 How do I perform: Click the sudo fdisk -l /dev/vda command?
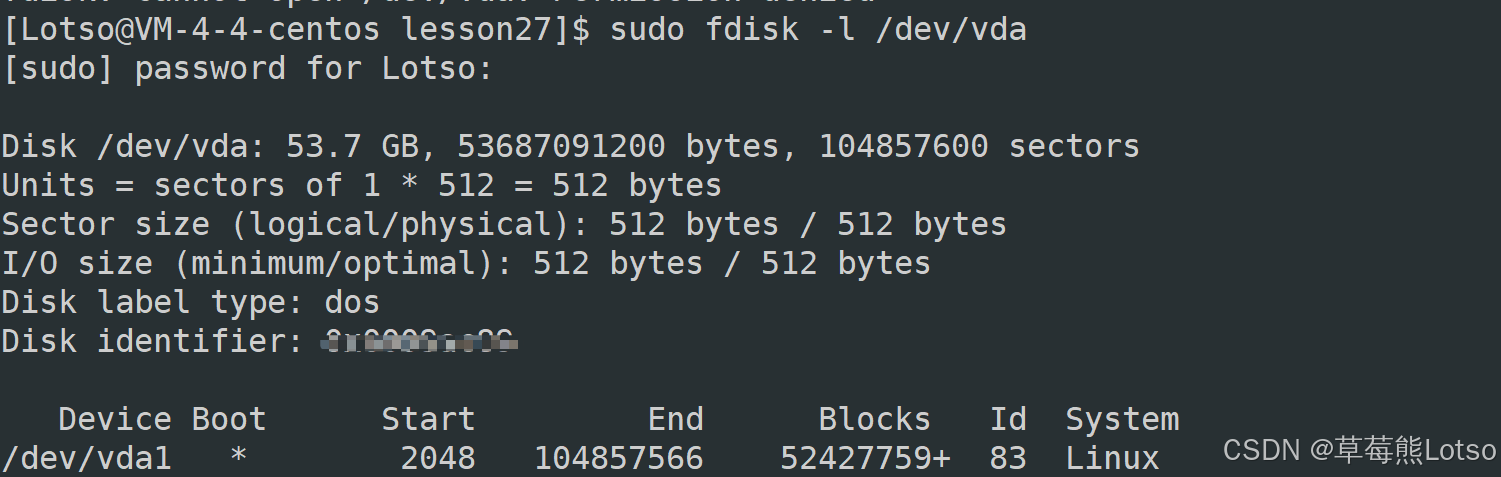817,30
